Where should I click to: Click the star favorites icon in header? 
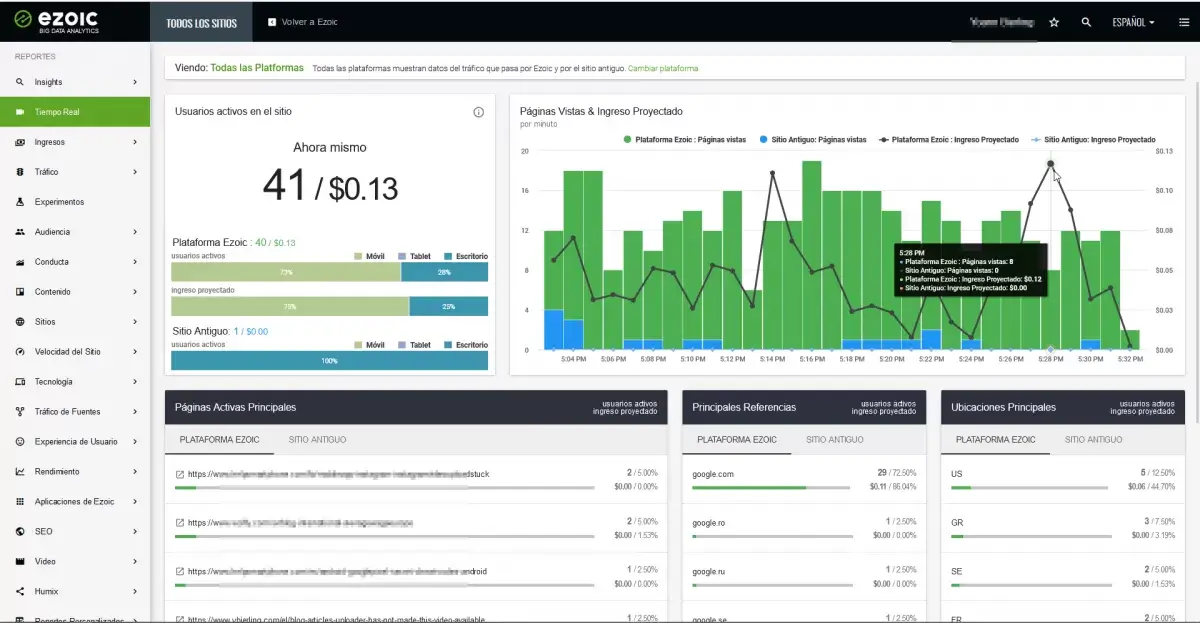[x=1053, y=22]
